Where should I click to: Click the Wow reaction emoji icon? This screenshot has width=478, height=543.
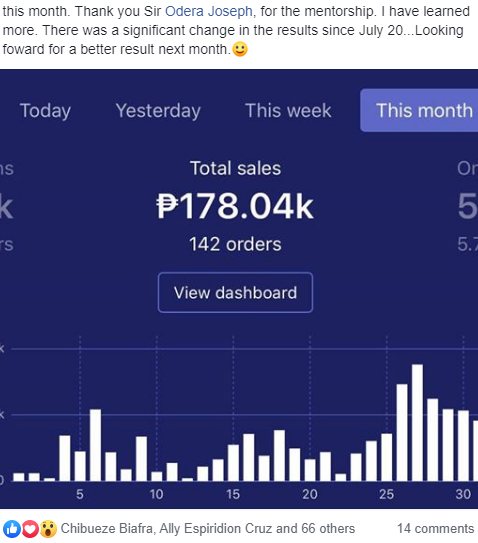click(x=48, y=529)
